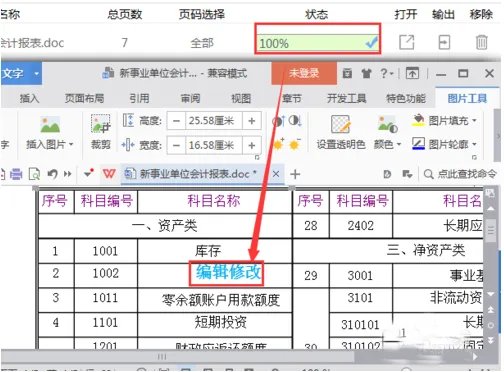Click the red WPS home icon
Screen dimensions: 504x372
[x=109, y=174]
